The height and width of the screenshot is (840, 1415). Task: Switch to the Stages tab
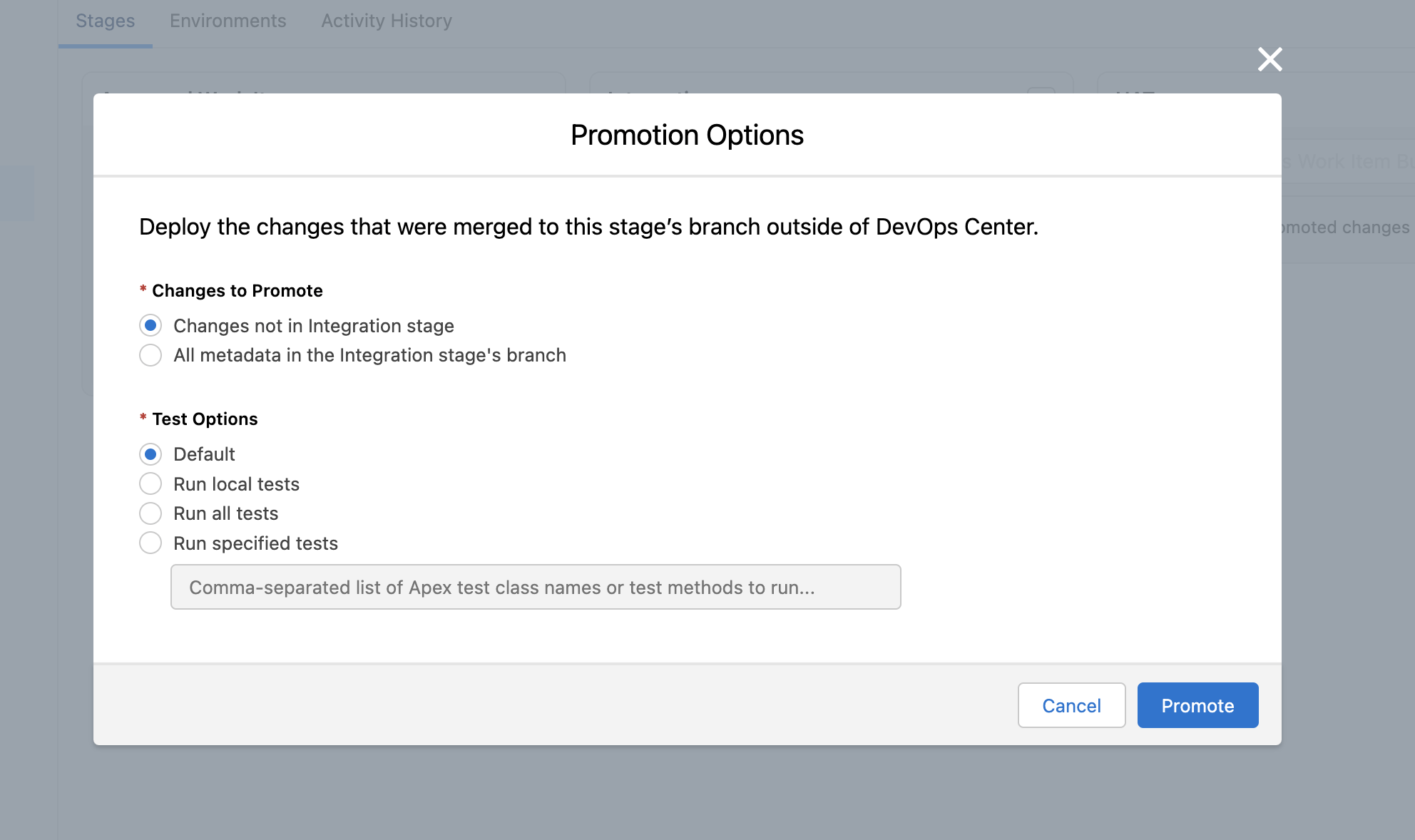106,21
